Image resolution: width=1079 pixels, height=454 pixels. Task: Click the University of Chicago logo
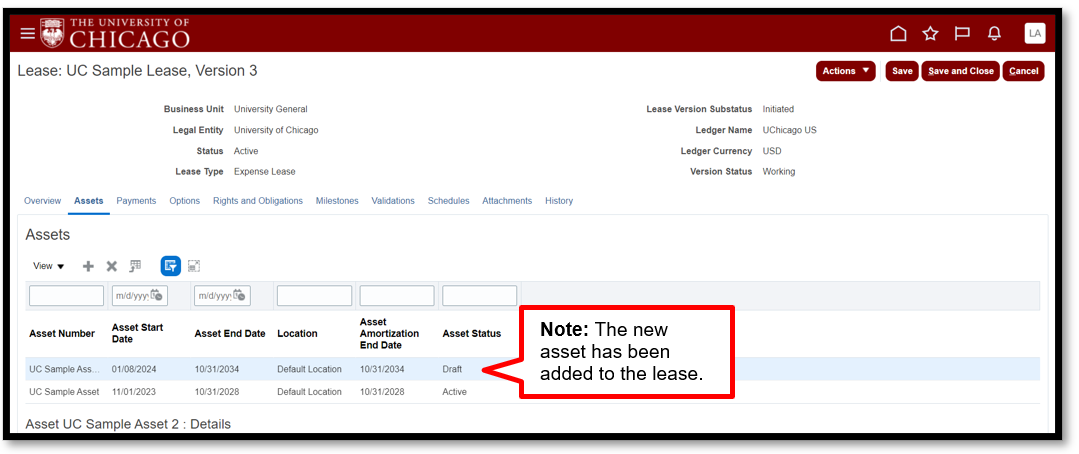click(115, 33)
